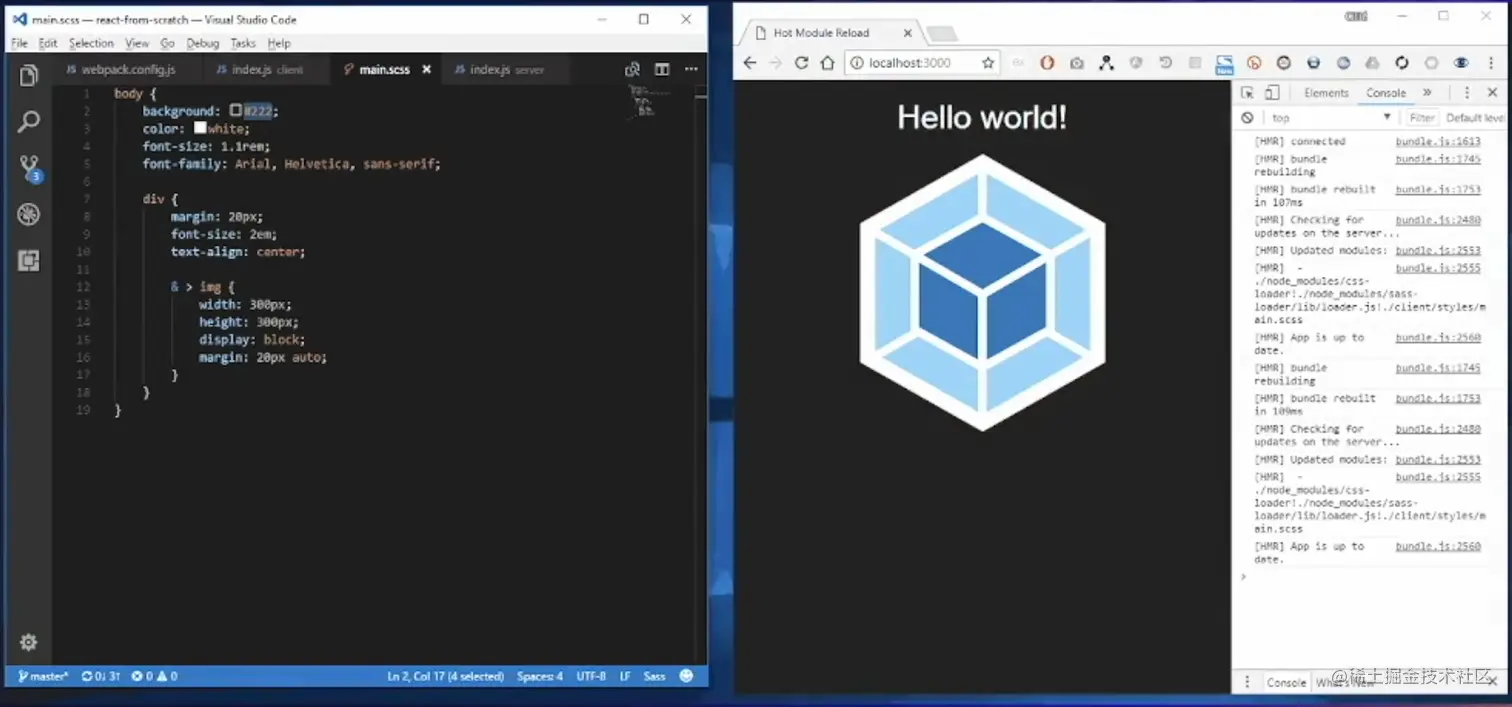Send feedback via status bar smiley icon
The image size is (1512, 707).
687,676
